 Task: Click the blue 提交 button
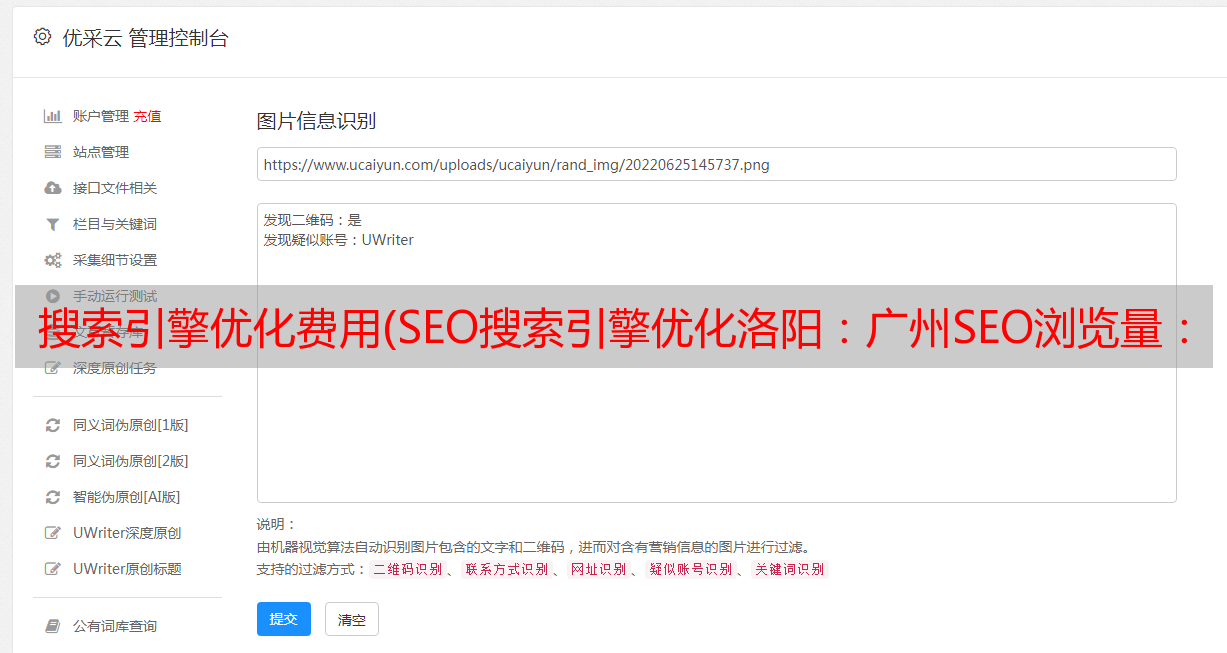(x=284, y=619)
